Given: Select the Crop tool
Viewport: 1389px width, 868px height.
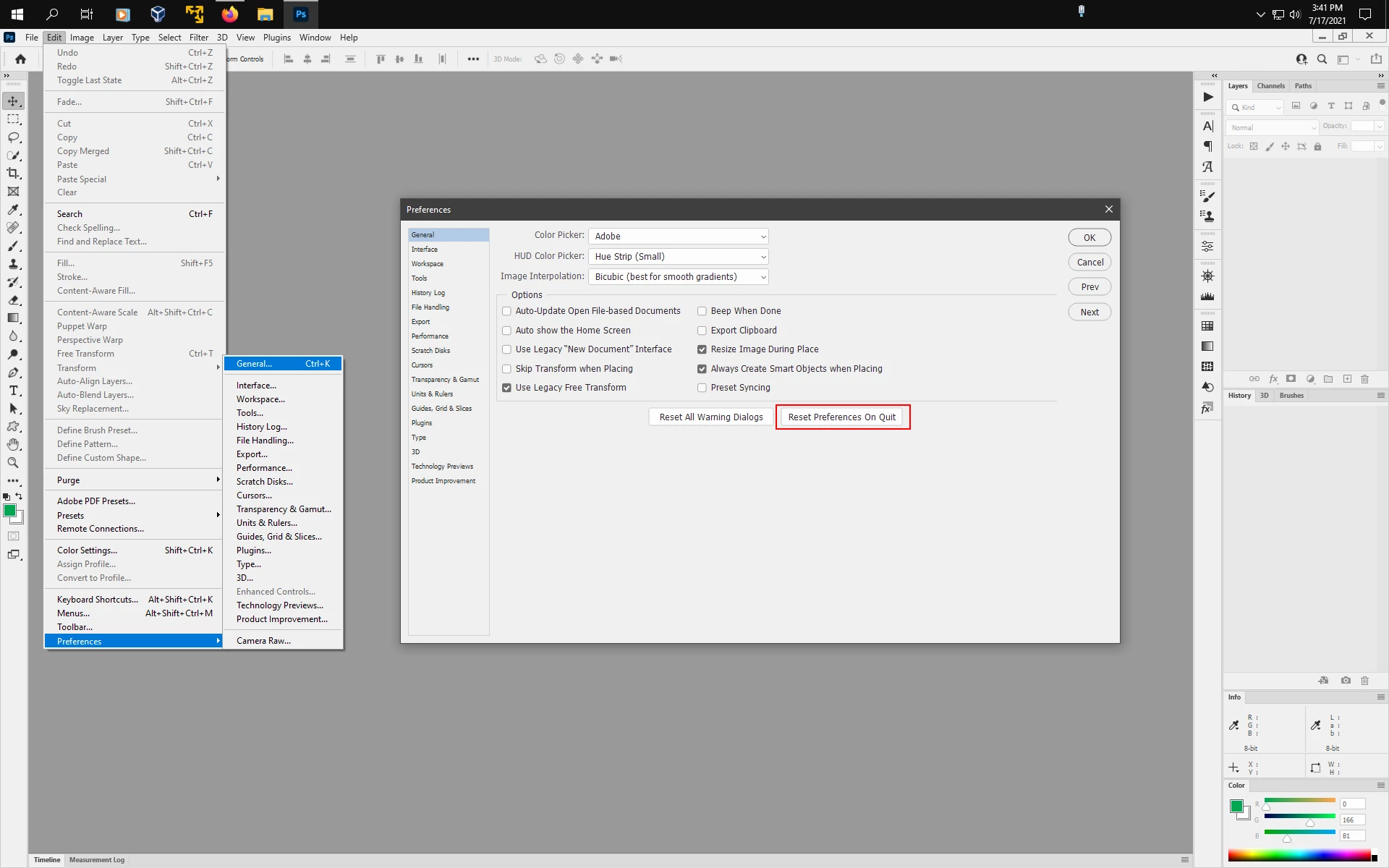Looking at the screenshot, I should (x=13, y=174).
